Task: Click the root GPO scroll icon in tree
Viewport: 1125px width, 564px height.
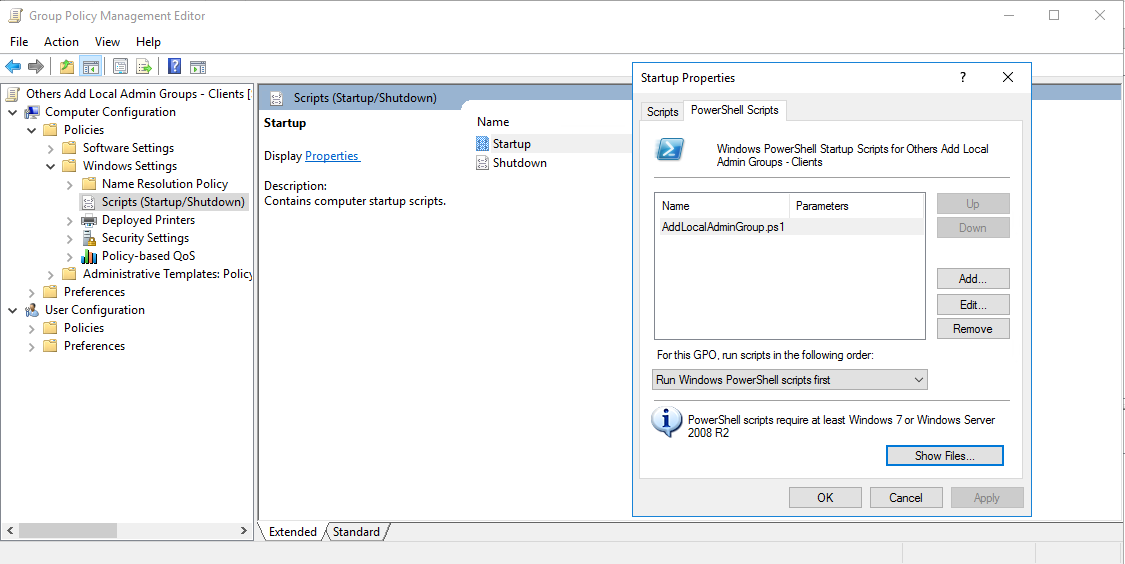Action: tap(14, 93)
